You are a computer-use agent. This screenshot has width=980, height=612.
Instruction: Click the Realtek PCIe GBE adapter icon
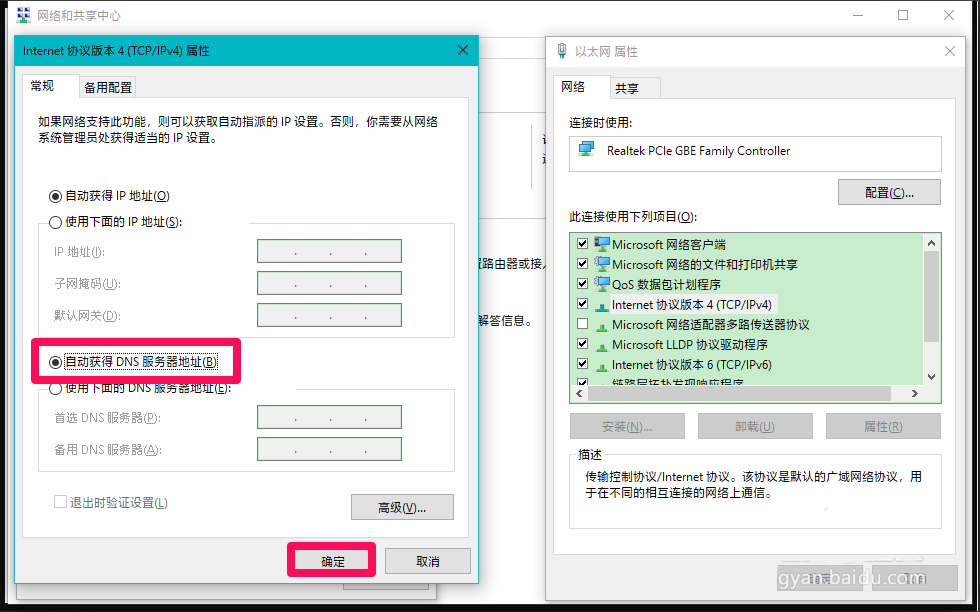(587, 151)
